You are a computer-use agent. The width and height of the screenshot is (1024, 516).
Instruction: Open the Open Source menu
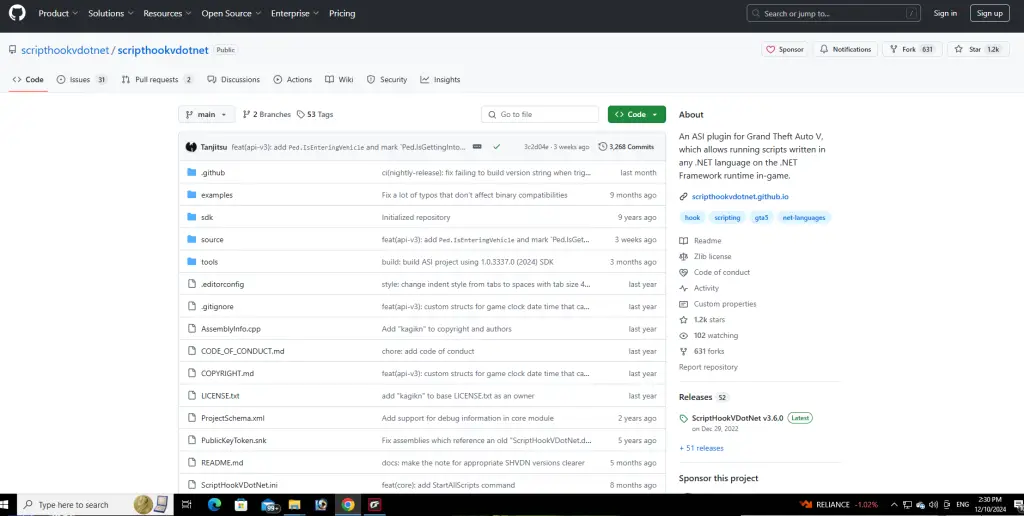click(232, 13)
